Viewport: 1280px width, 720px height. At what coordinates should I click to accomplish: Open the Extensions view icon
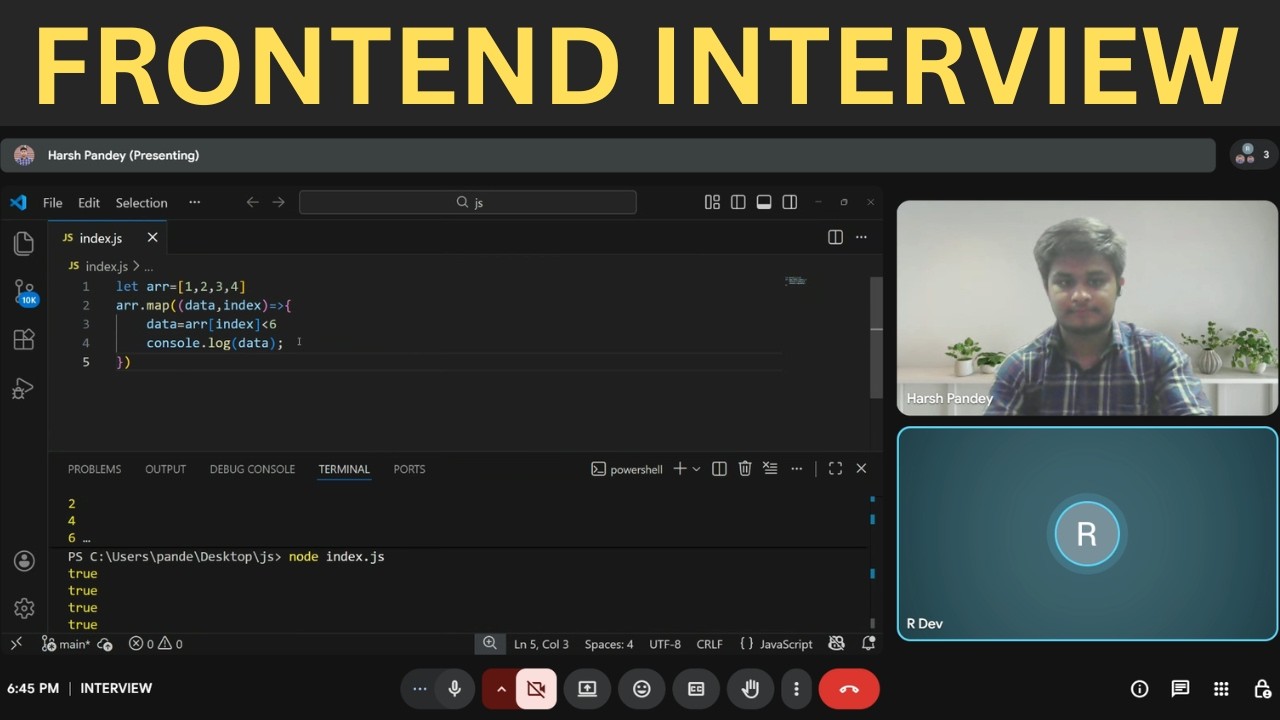[24, 339]
